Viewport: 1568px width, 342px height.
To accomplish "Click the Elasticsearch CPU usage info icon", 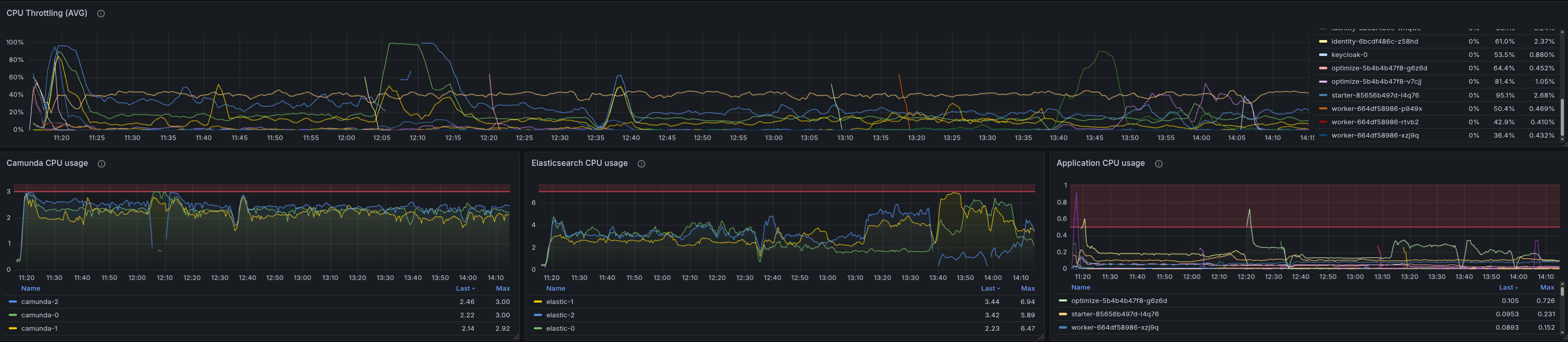I will [641, 164].
